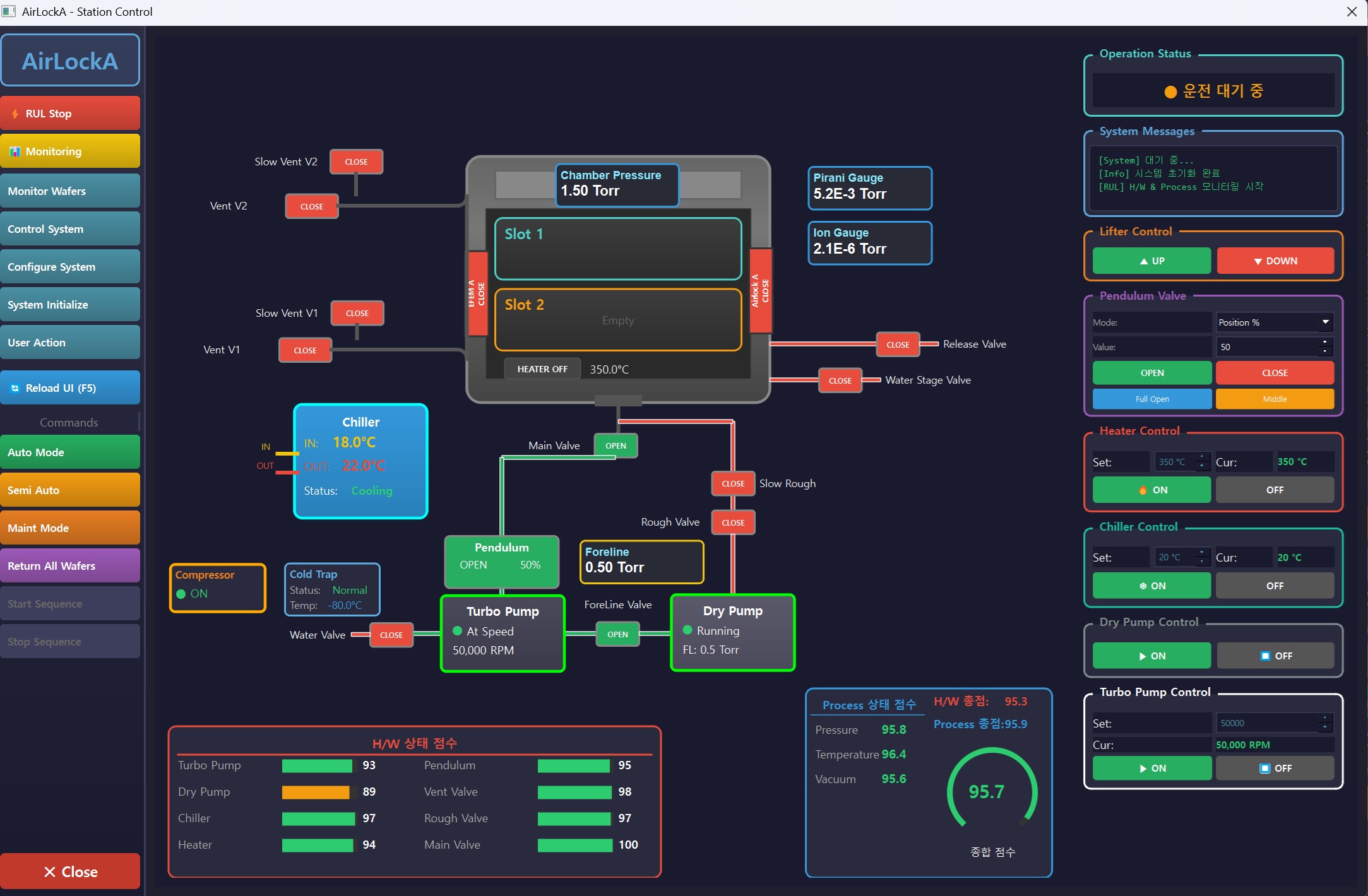1368x896 pixels.
Task: Click OPEN in the Pendulum Valve panel
Action: point(1152,373)
